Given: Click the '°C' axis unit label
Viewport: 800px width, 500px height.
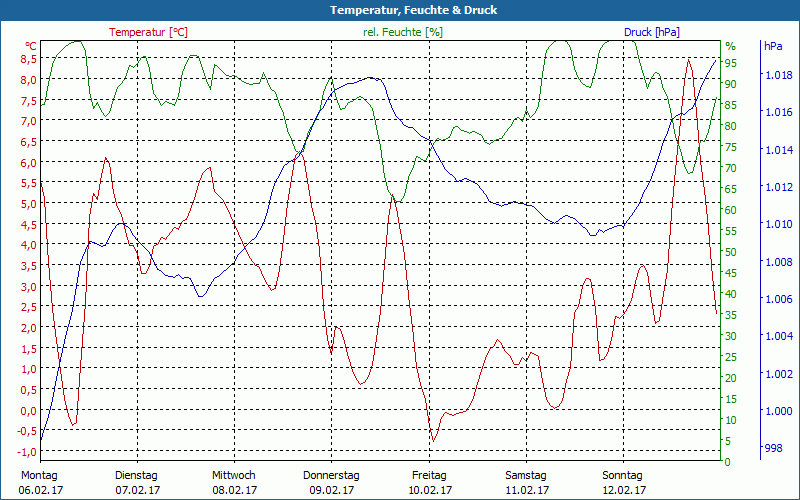Looking at the screenshot, I should [x=31, y=45].
